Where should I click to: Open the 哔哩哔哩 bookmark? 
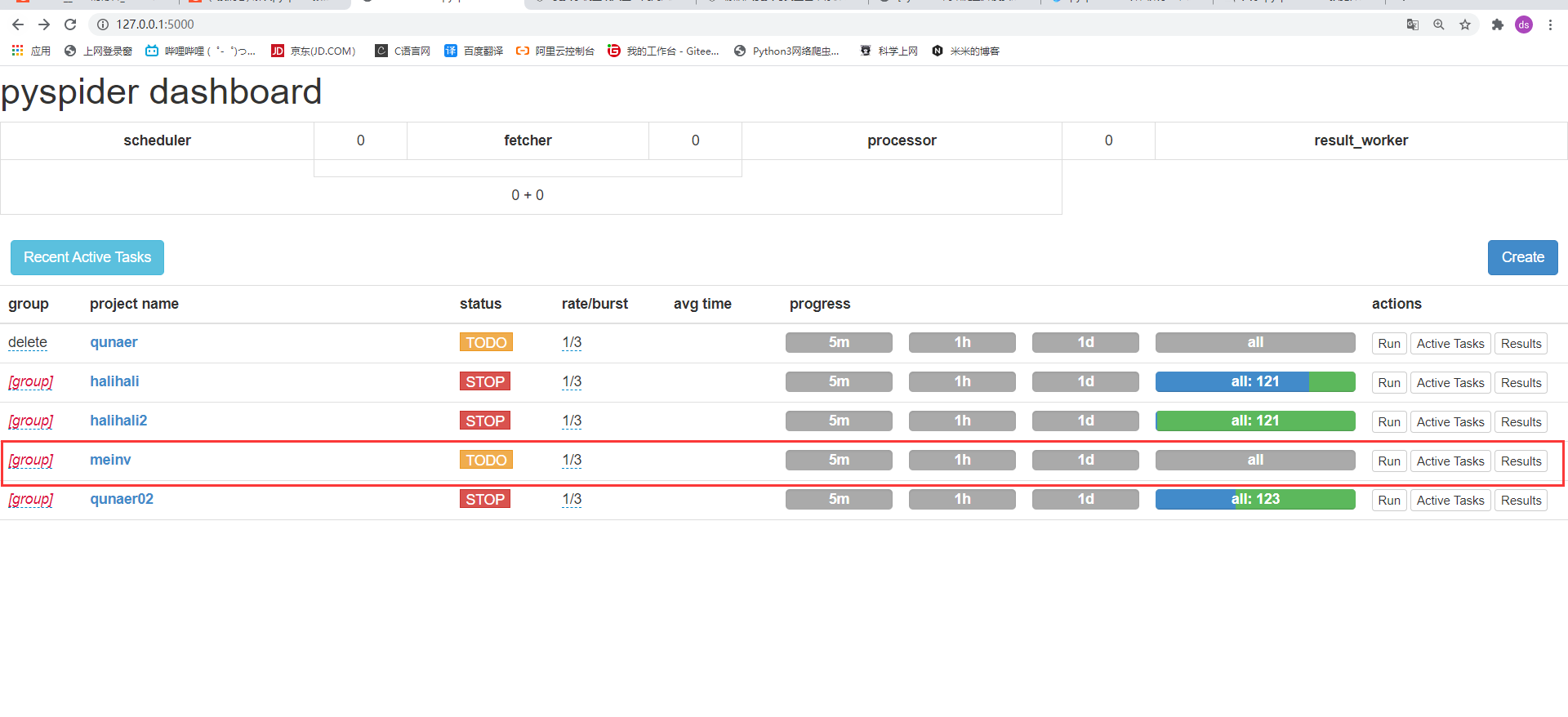[x=200, y=51]
